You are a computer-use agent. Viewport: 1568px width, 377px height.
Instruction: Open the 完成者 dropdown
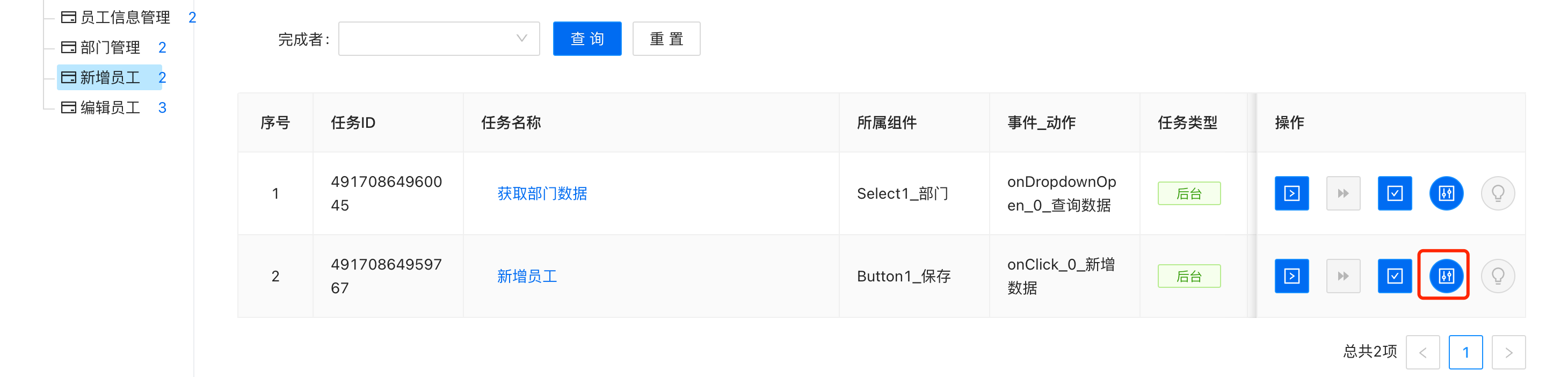tap(439, 39)
